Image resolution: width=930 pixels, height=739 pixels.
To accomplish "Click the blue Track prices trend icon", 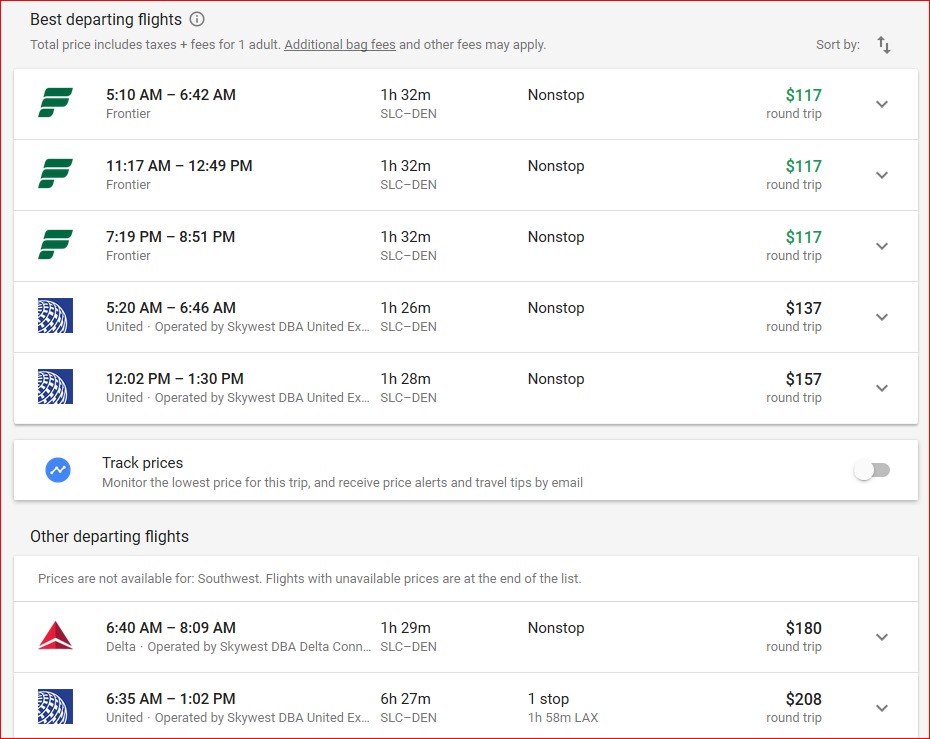I will coord(58,470).
